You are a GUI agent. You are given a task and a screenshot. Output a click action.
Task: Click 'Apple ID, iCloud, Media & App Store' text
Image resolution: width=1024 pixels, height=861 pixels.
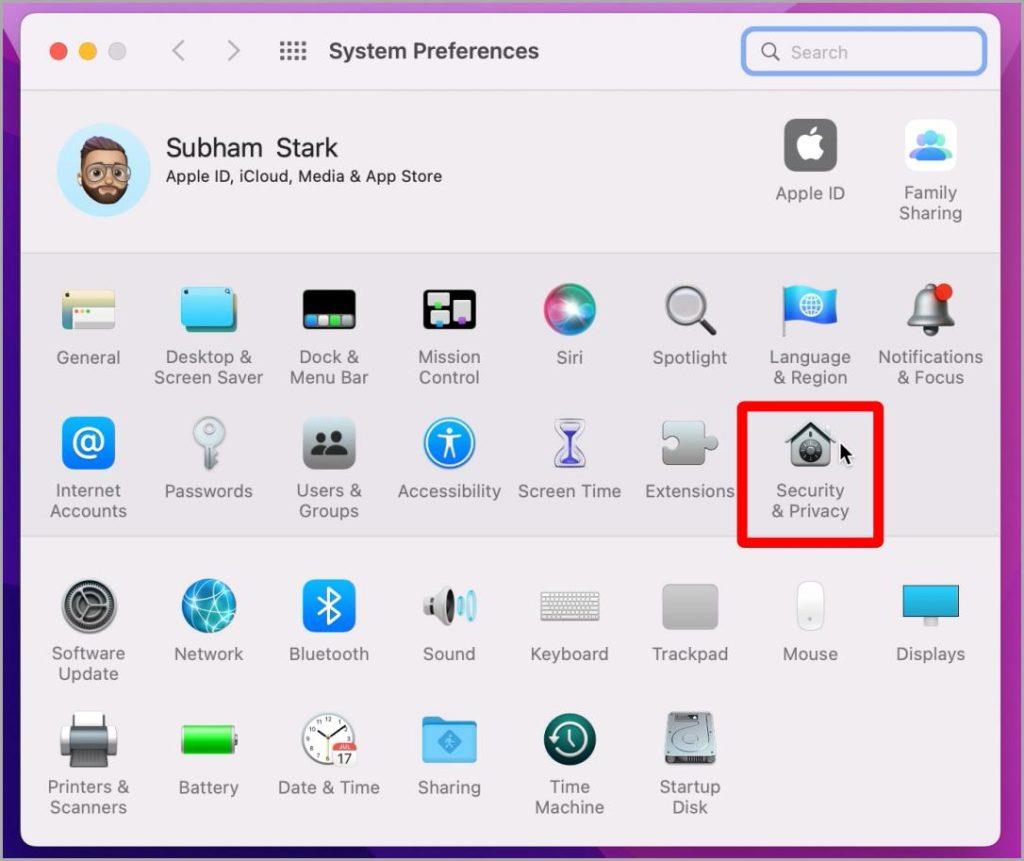(304, 176)
